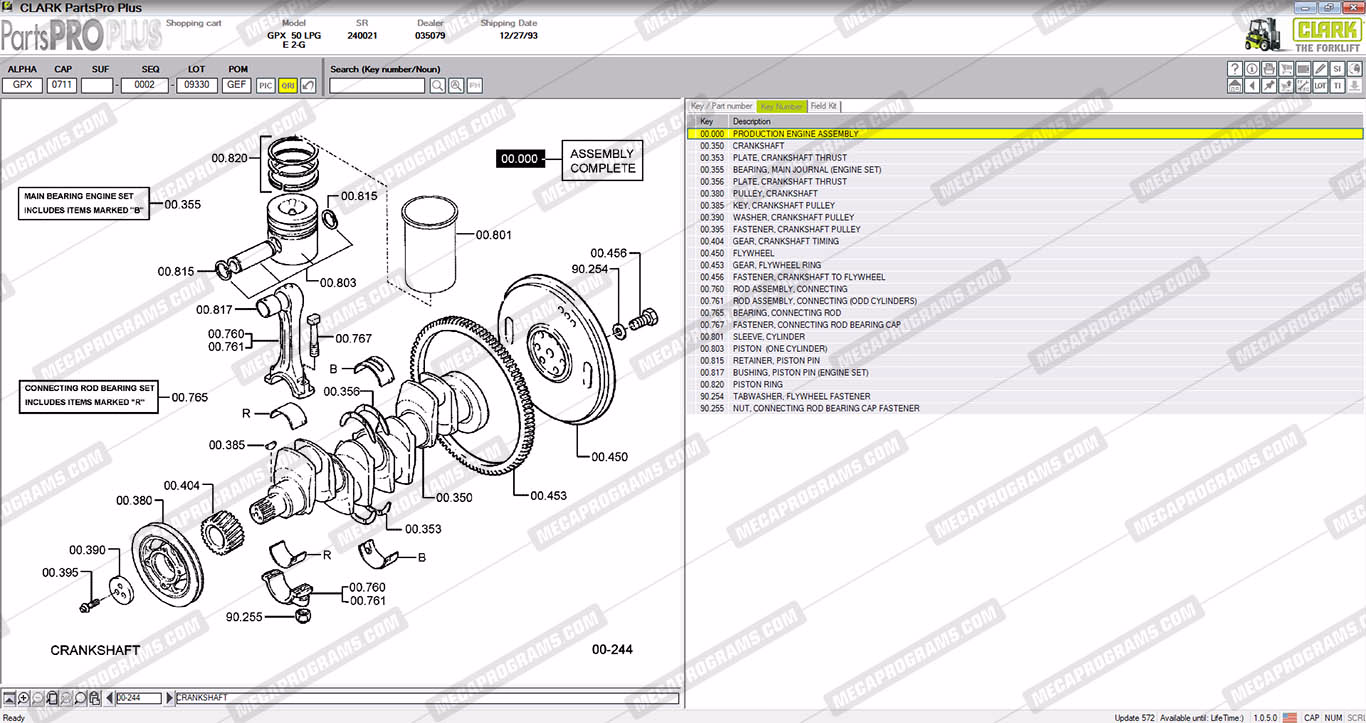Select the FASTENER, CRANKSHAFT TO FLYWHEEL row
This screenshot has height=723, width=1366.
1025,277
